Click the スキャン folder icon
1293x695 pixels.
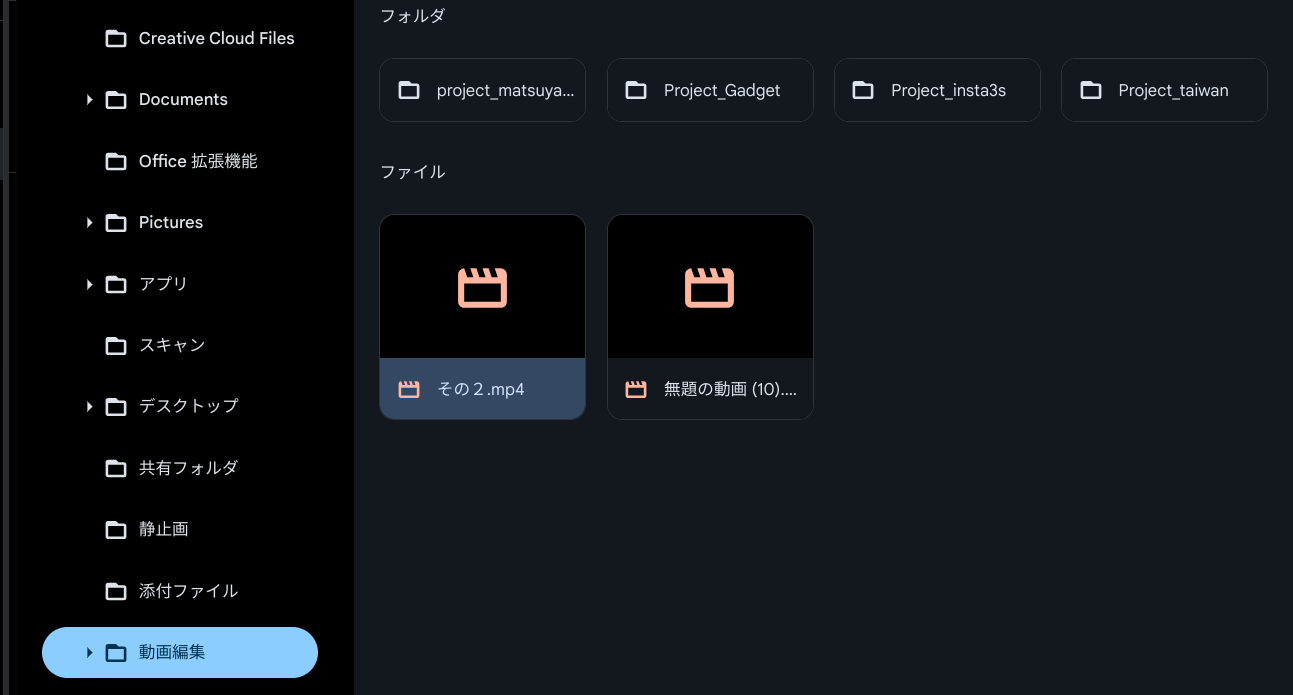(x=116, y=346)
